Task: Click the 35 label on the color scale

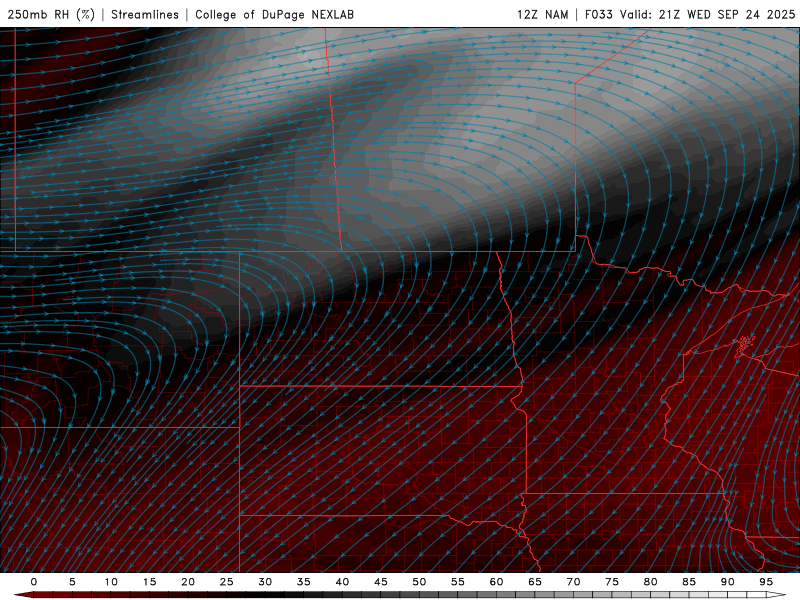Action: tap(304, 582)
